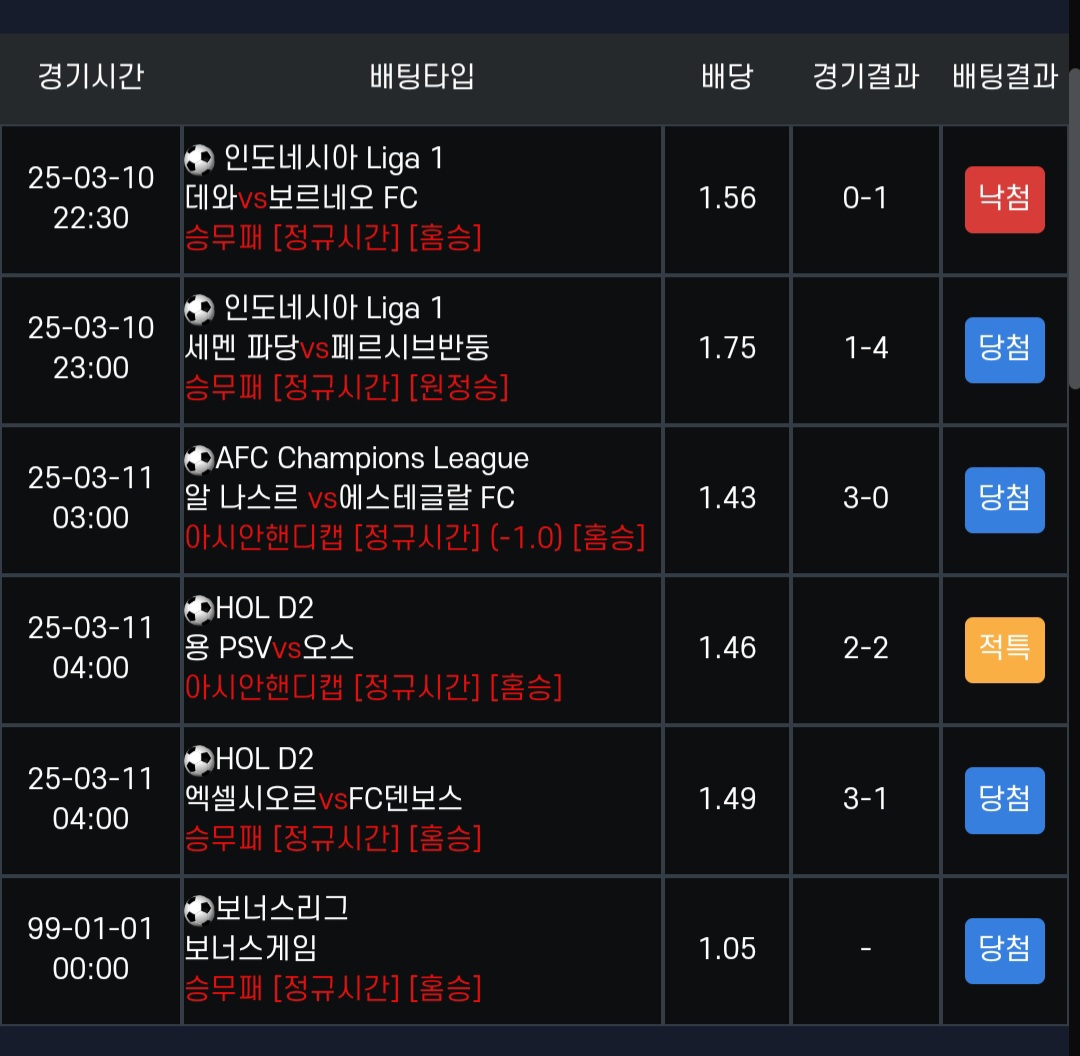Viewport: 1080px width, 1056px height.
Task: Click the 배팅결과 column header
Action: click(x=1004, y=77)
